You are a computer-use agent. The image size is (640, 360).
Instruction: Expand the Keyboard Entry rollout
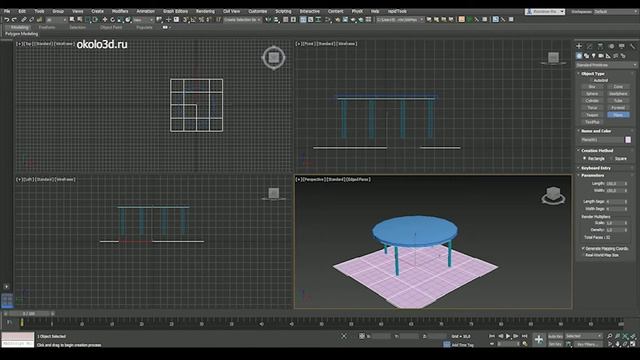click(596, 168)
